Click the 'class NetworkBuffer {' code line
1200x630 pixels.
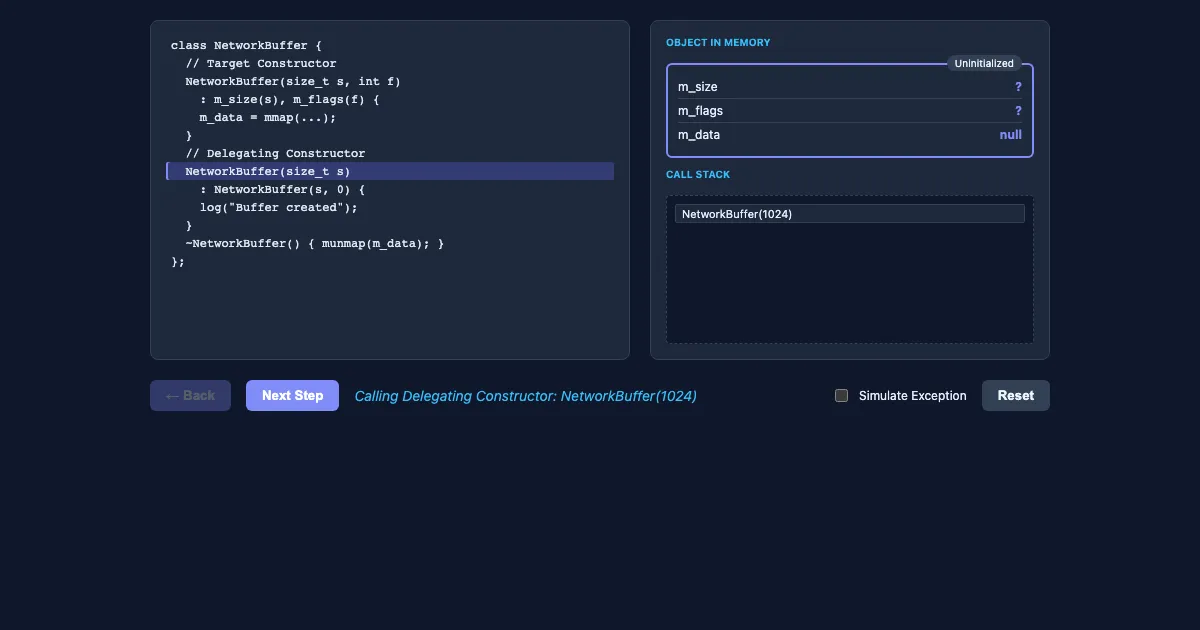(x=246, y=46)
